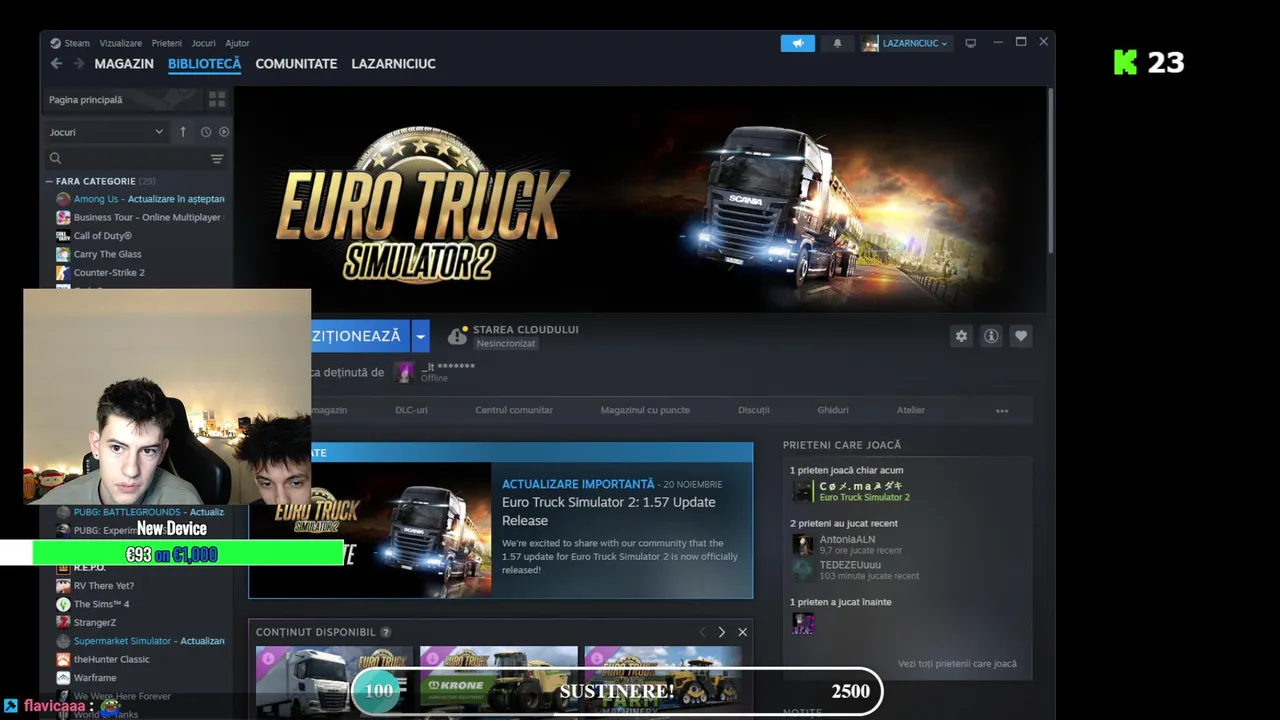Add Euro Truck Simulator 2 to favorites heart
Screen dimensions: 1280x720
point(1021,336)
